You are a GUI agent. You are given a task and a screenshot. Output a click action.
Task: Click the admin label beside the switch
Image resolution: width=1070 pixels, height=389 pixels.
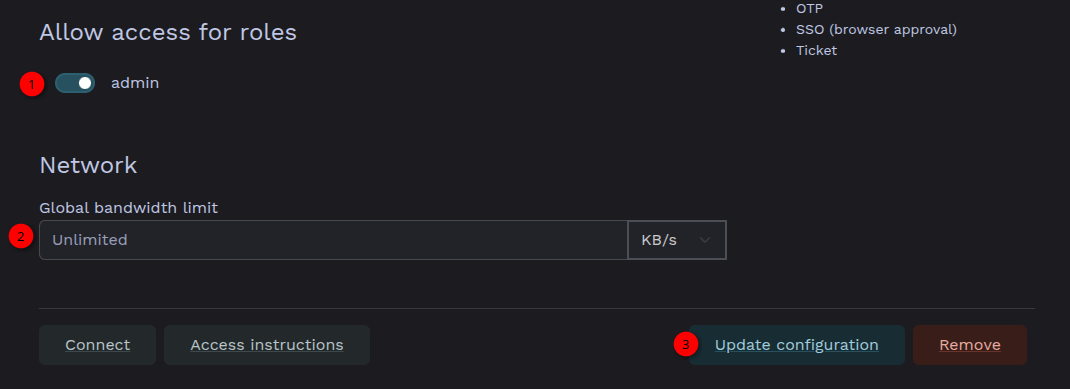pyautogui.click(x=135, y=83)
